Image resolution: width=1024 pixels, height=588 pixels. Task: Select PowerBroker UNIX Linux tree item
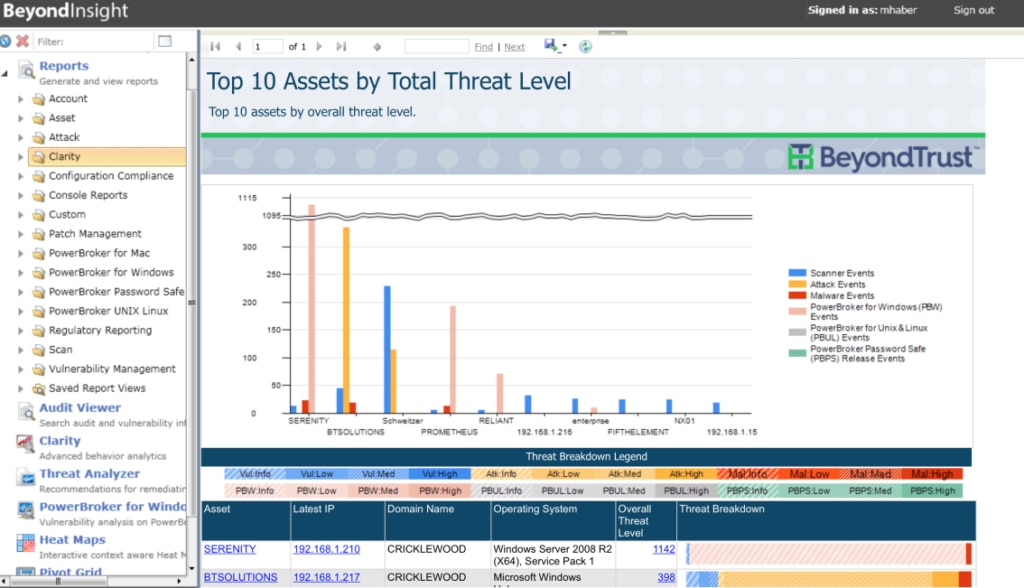[x=108, y=311]
